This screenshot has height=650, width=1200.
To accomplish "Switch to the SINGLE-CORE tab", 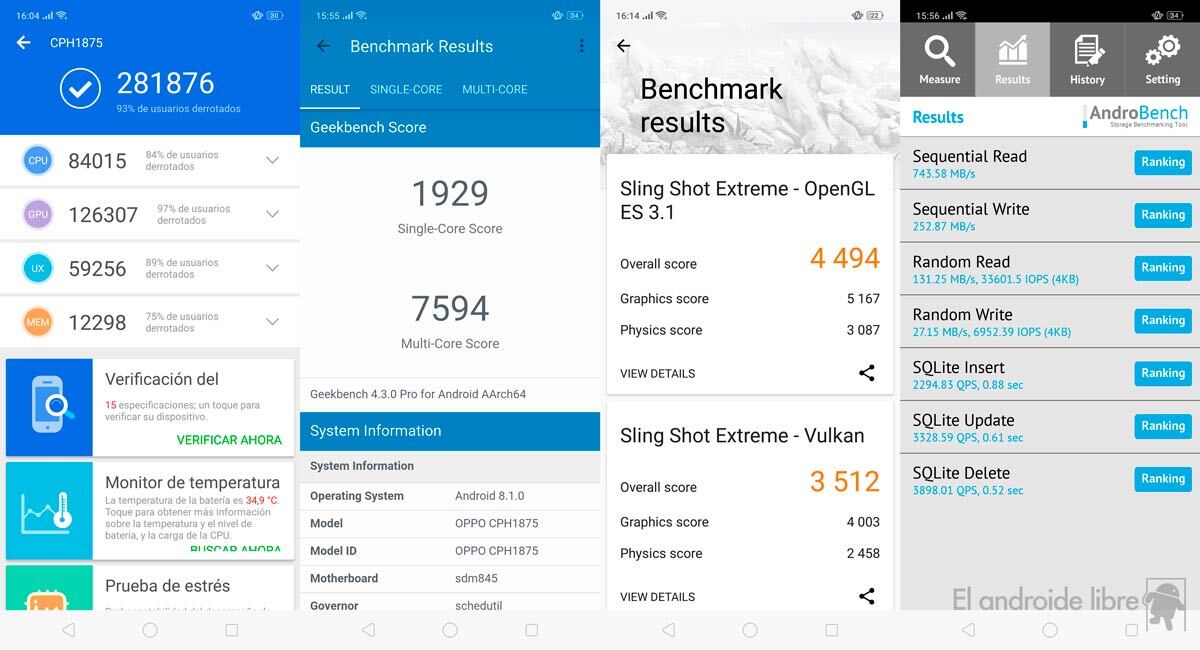I will 406,89.
